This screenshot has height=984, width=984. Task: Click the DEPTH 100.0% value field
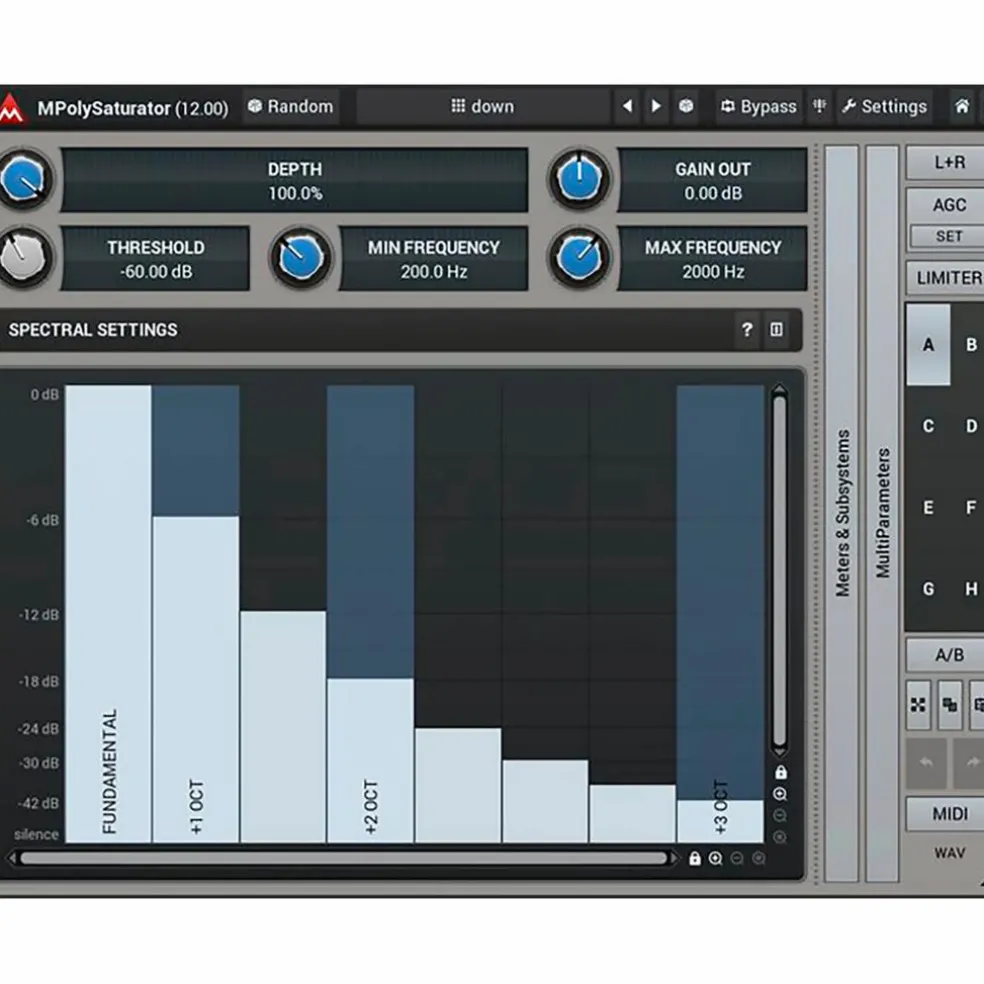coord(294,181)
